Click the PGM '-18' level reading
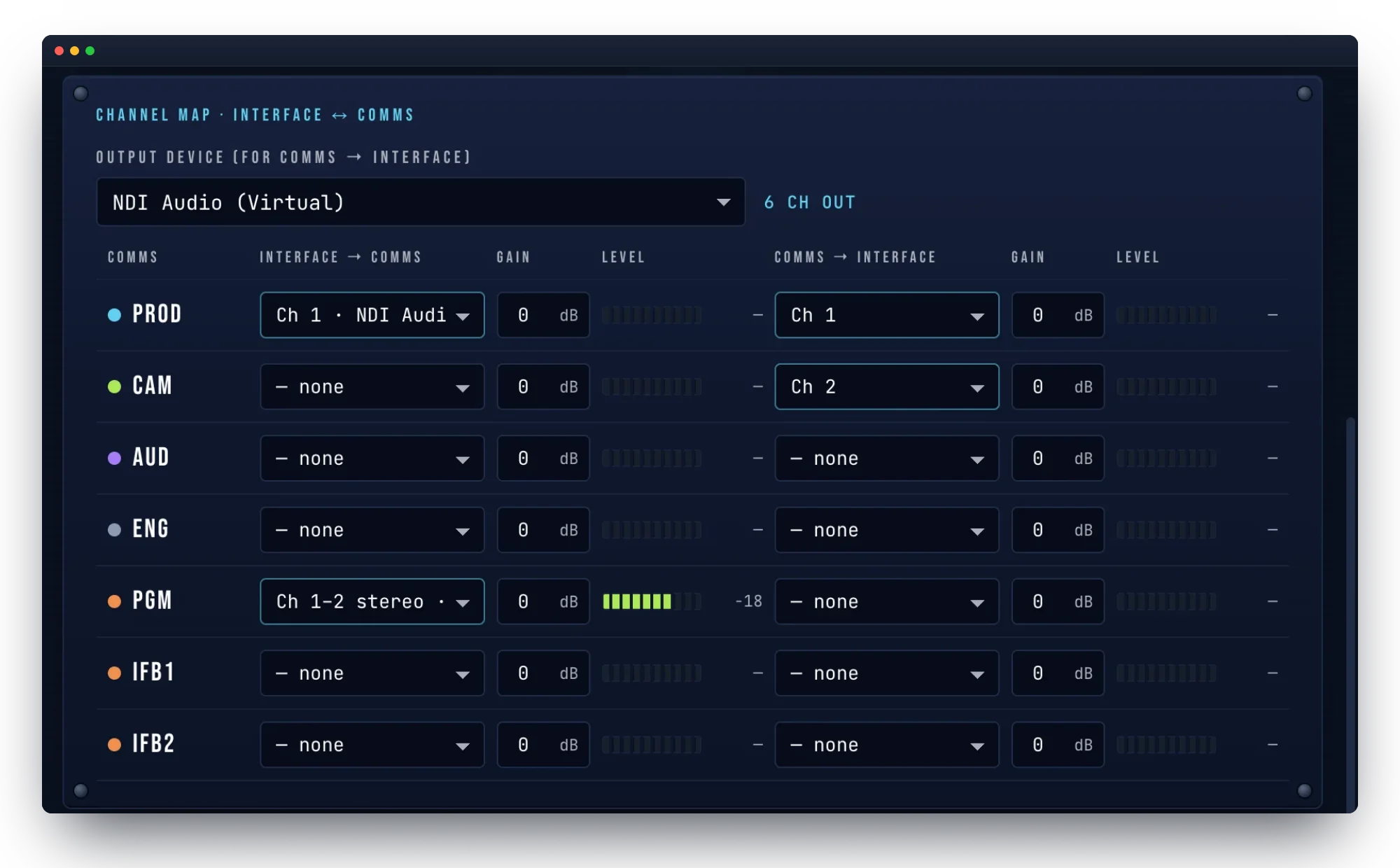This screenshot has width=1400, height=868. [x=748, y=601]
